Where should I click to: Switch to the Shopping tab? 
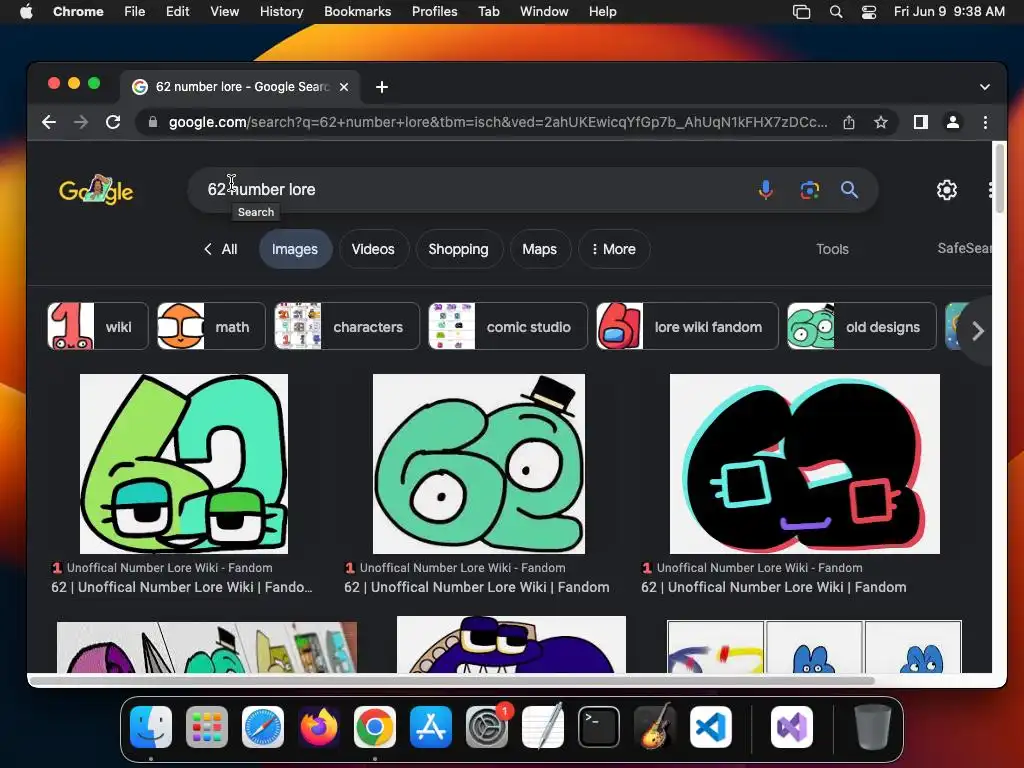coord(458,249)
